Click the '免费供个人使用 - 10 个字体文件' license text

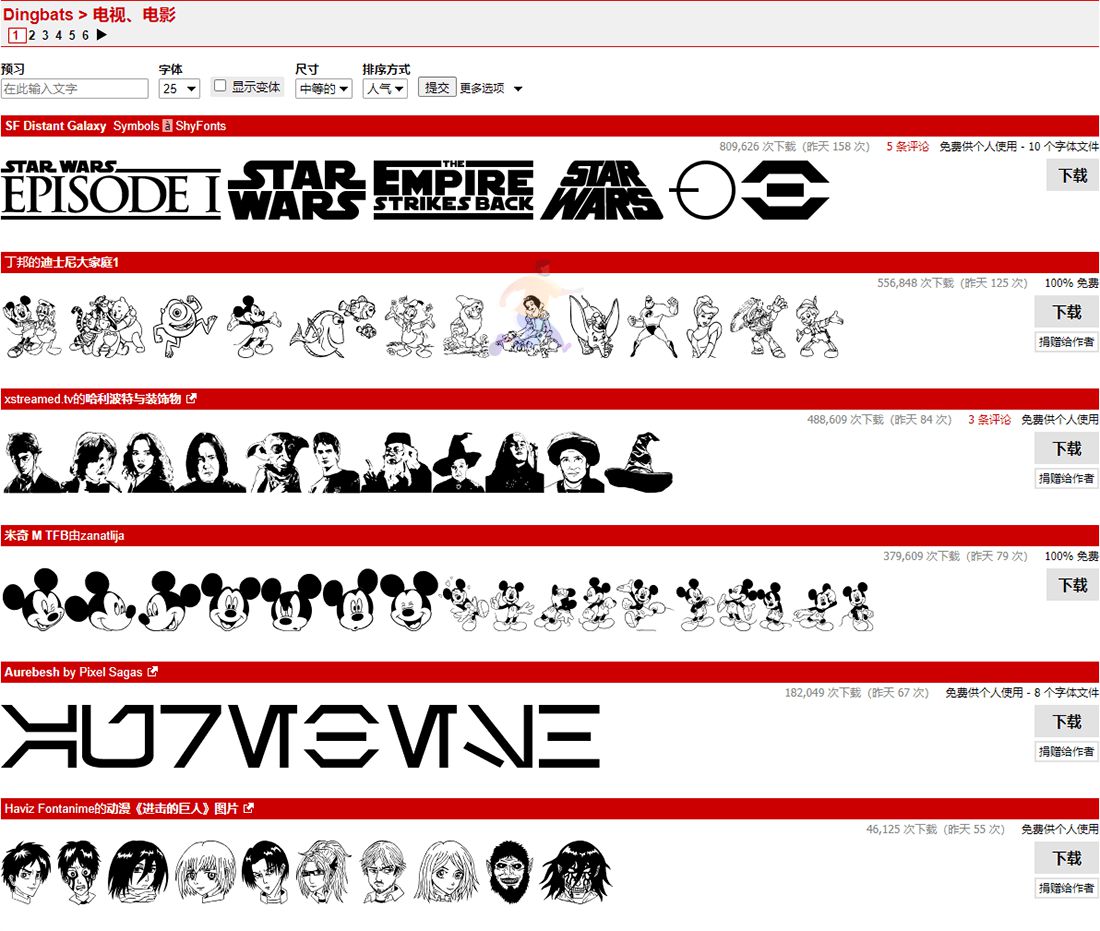pyautogui.click(x=1019, y=147)
